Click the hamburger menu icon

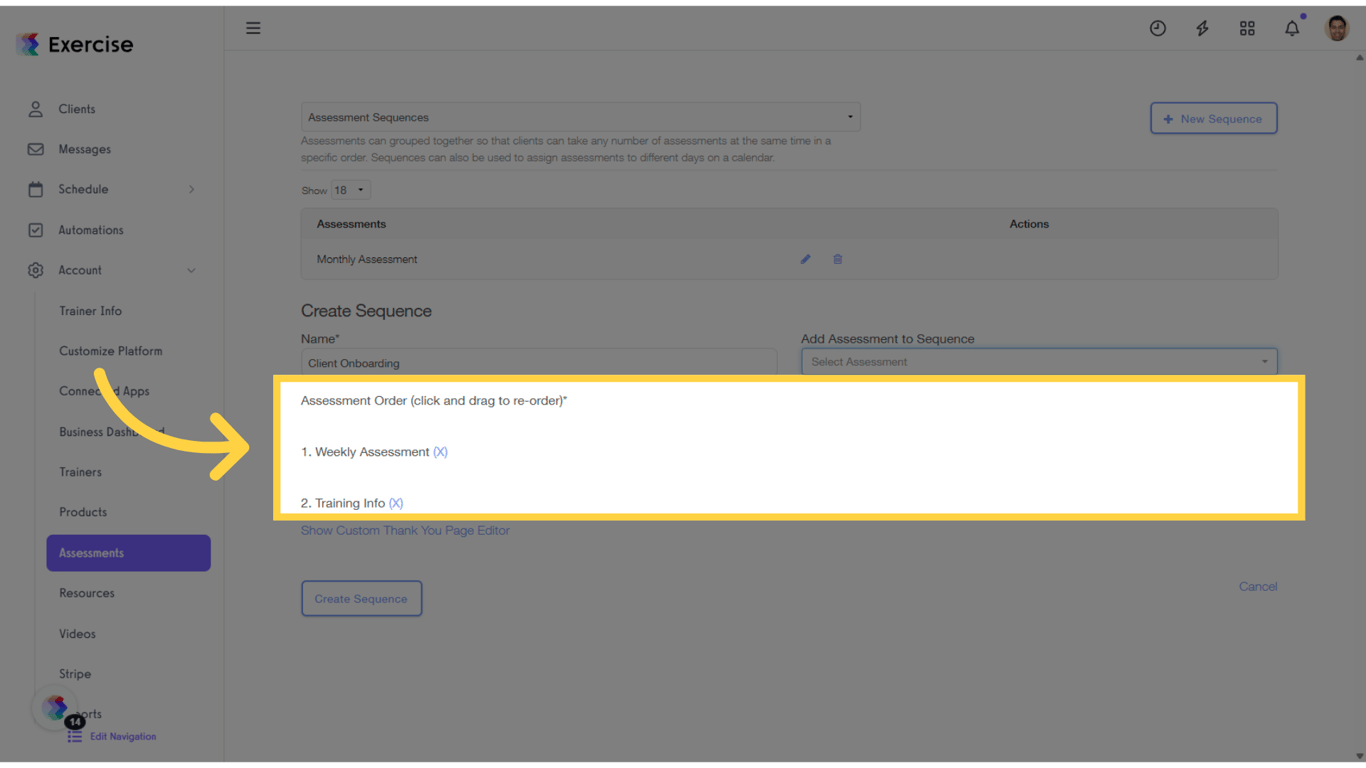(253, 28)
